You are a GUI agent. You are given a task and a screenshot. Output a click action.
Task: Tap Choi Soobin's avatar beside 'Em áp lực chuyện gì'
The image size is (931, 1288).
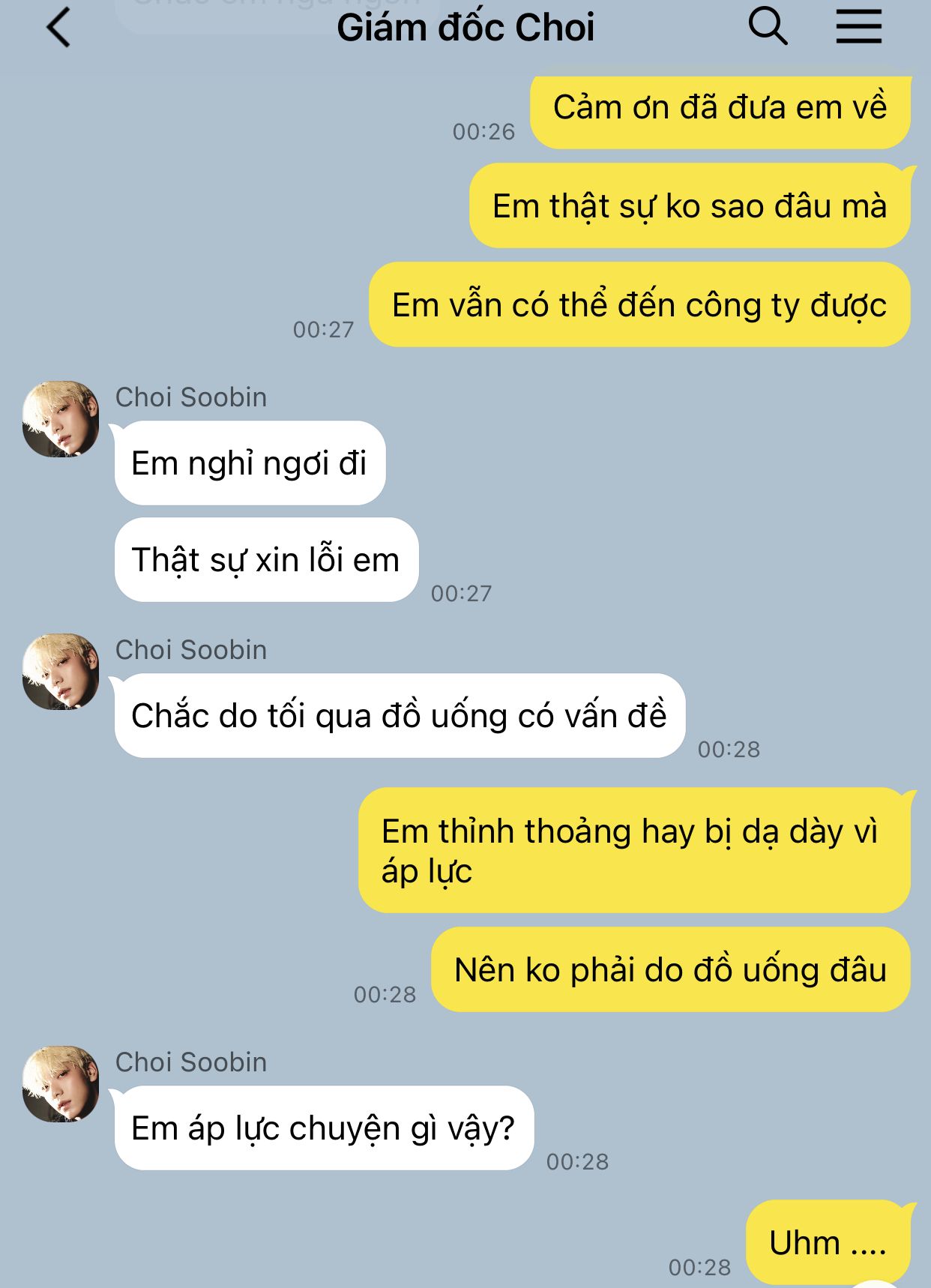pos(61,1084)
